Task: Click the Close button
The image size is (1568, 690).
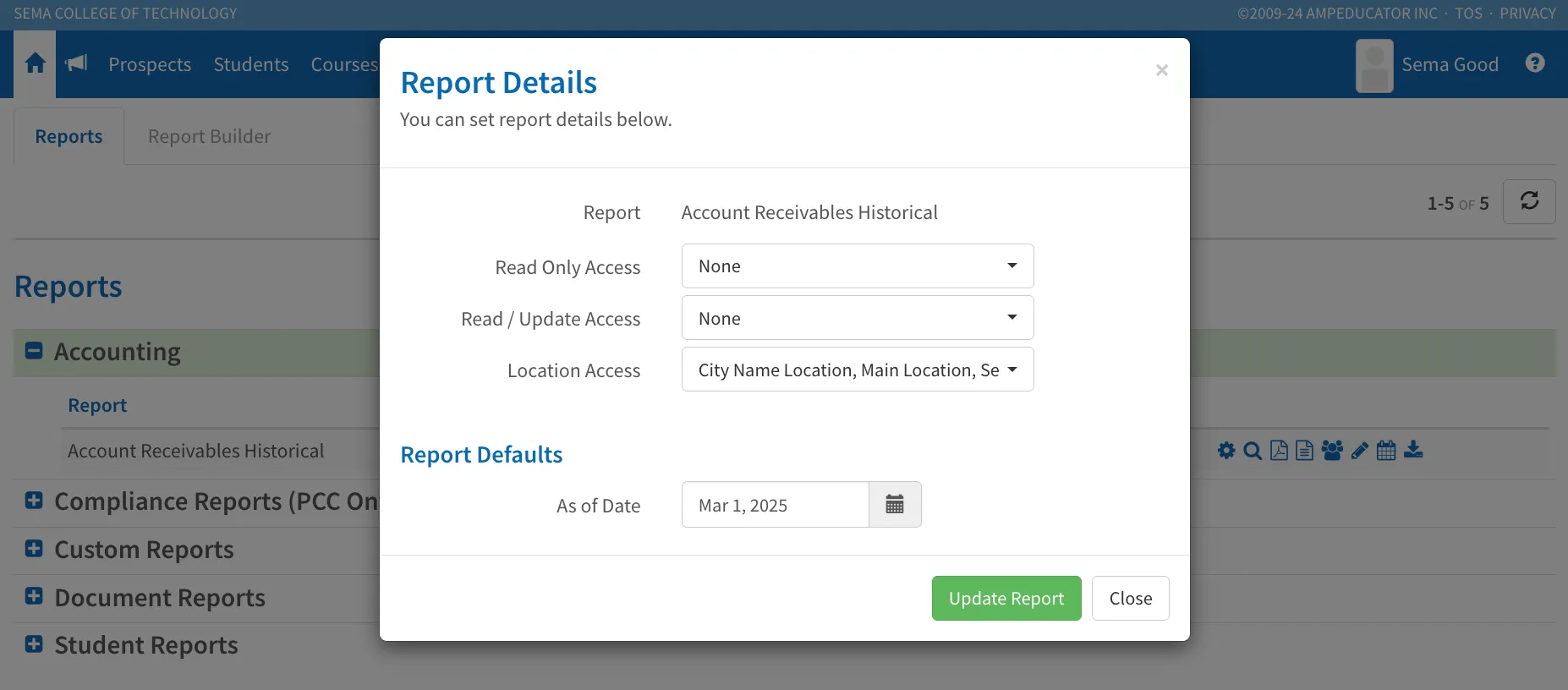Action: [x=1131, y=599]
